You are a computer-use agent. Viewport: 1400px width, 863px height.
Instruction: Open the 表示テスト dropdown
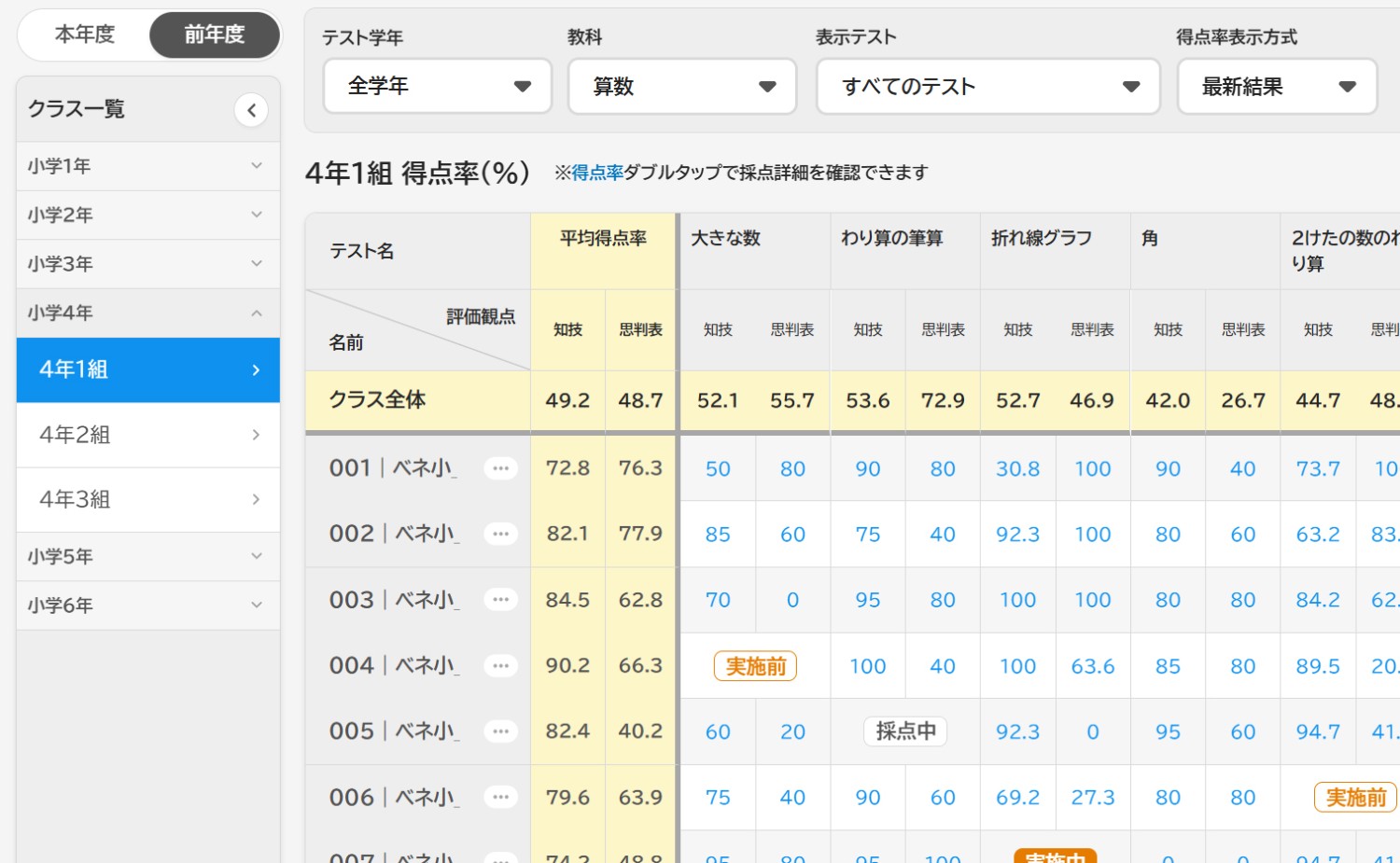tap(987, 87)
